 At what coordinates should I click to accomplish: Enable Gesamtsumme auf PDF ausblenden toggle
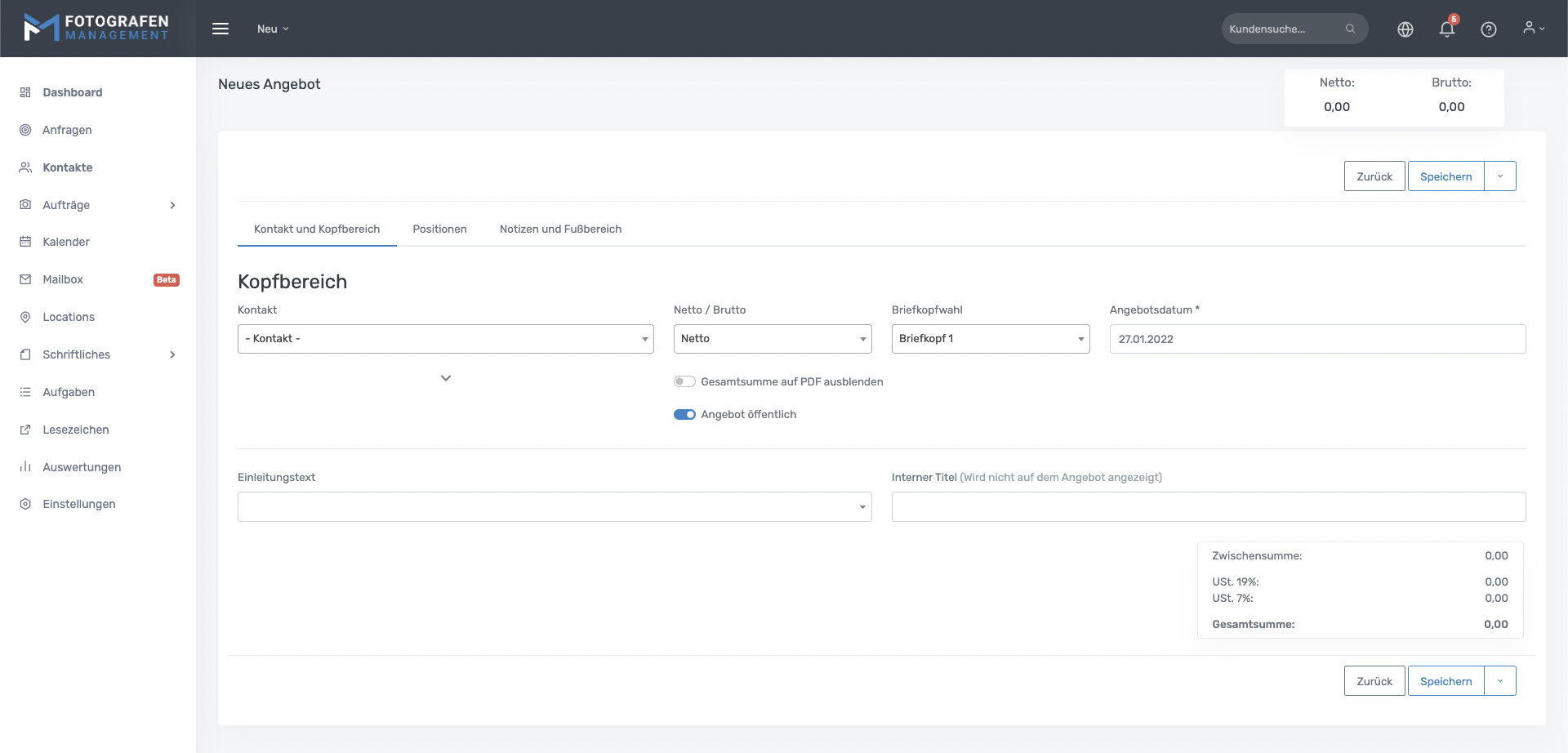point(684,381)
